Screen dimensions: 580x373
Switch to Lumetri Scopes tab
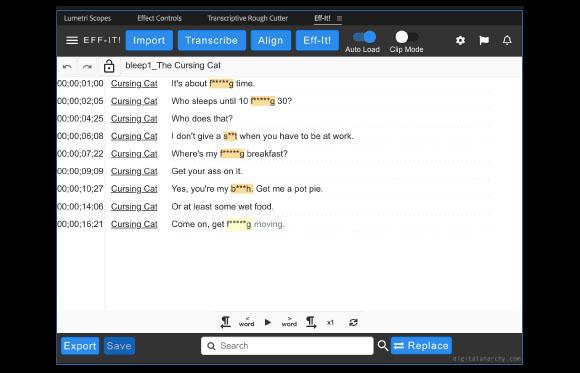coord(87,18)
